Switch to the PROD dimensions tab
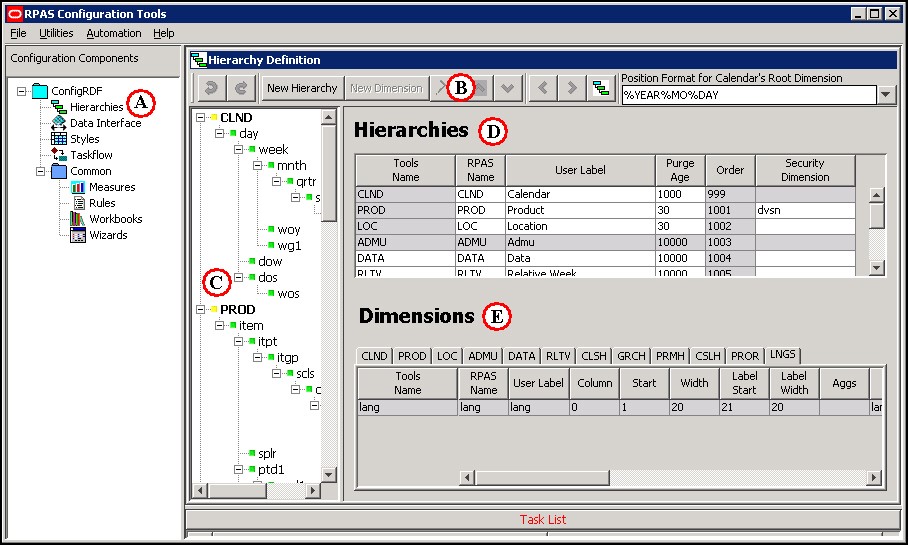This screenshot has height=545, width=908. pyautogui.click(x=412, y=356)
